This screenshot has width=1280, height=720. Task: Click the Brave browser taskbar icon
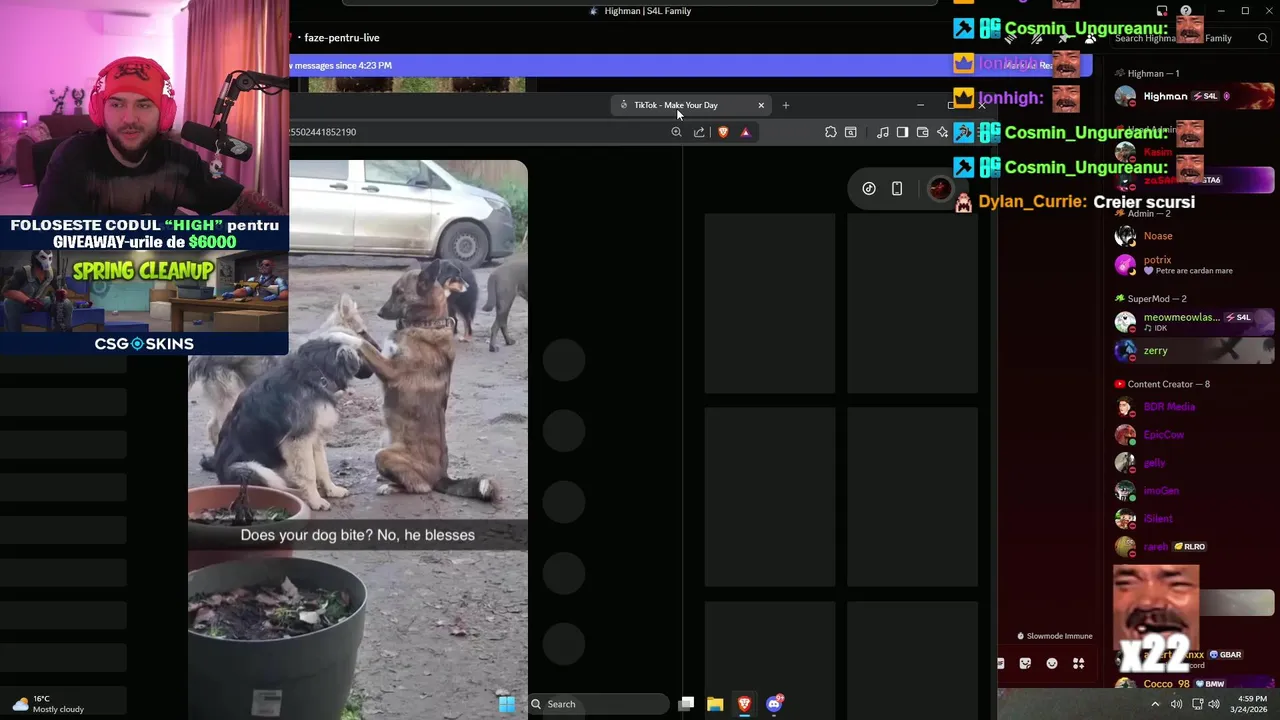point(744,704)
